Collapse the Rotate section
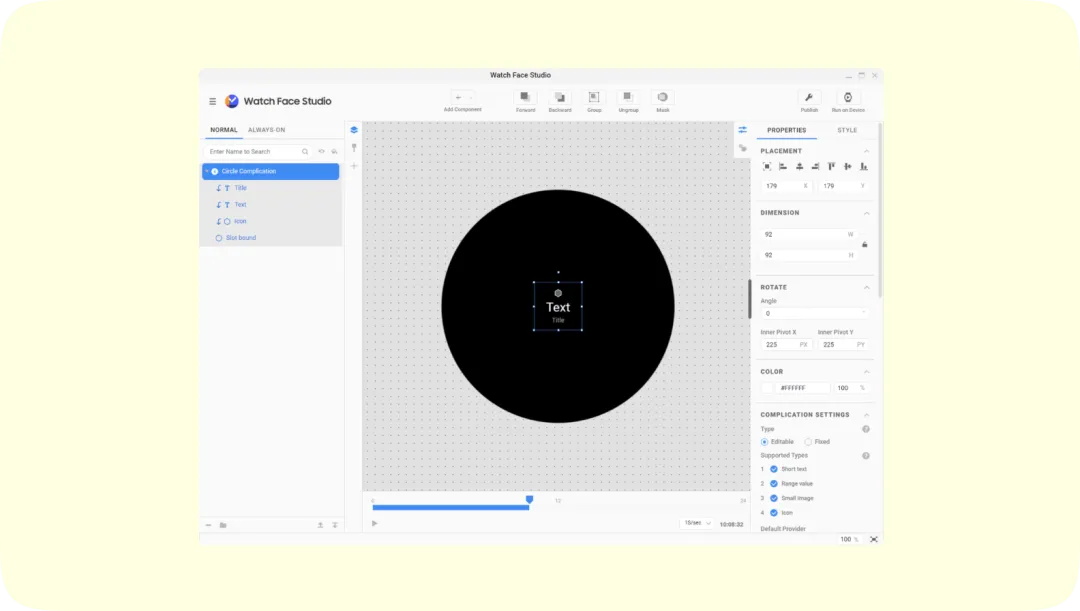This screenshot has height=611, width=1080. click(x=866, y=287)
